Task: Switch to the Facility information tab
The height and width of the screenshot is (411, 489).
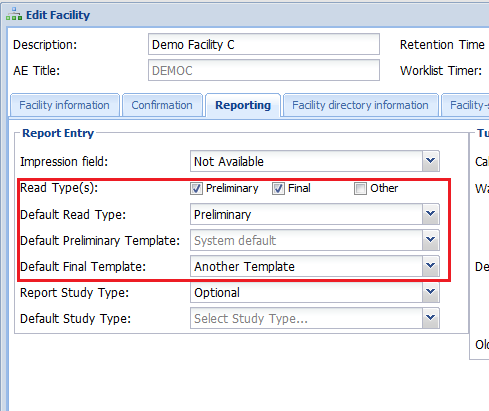Action: click(65, 105)
